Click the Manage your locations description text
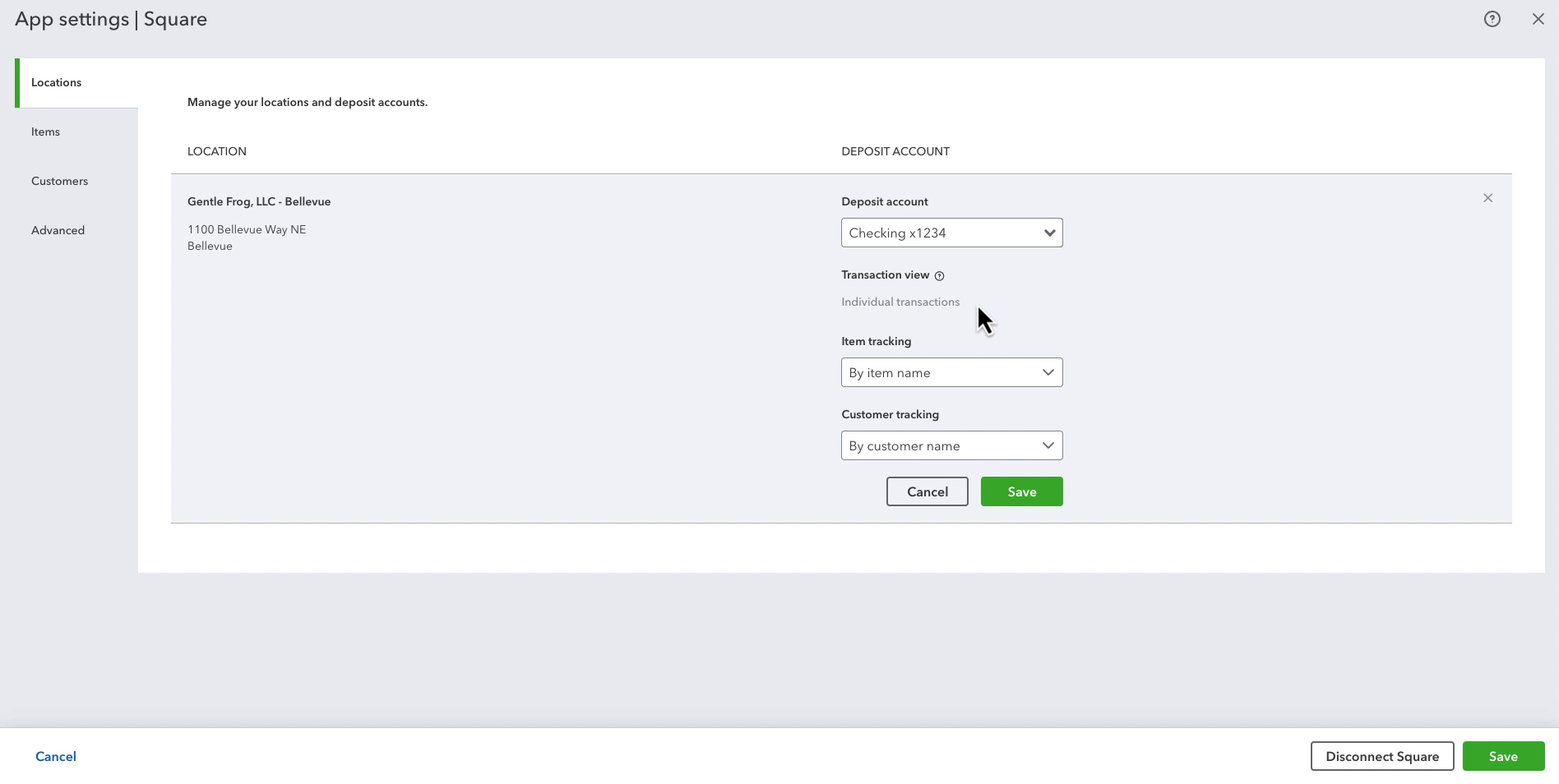Viewport: 1559px width, 784px height. click(x=308, y=102)
